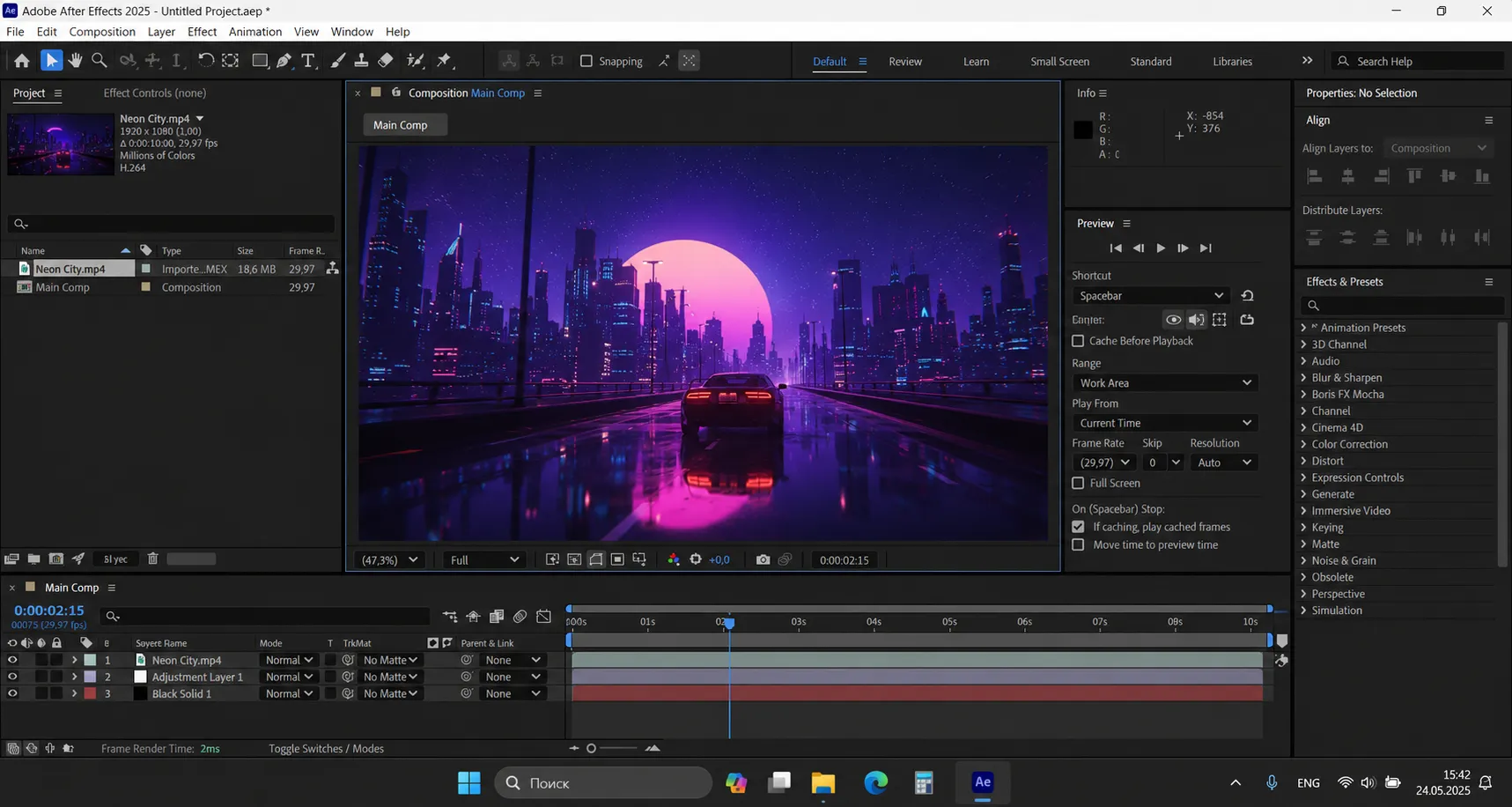Click the red label color of Black Solid 1
The width and height of the screenshot is (1512, 807).
pos(90,693)
